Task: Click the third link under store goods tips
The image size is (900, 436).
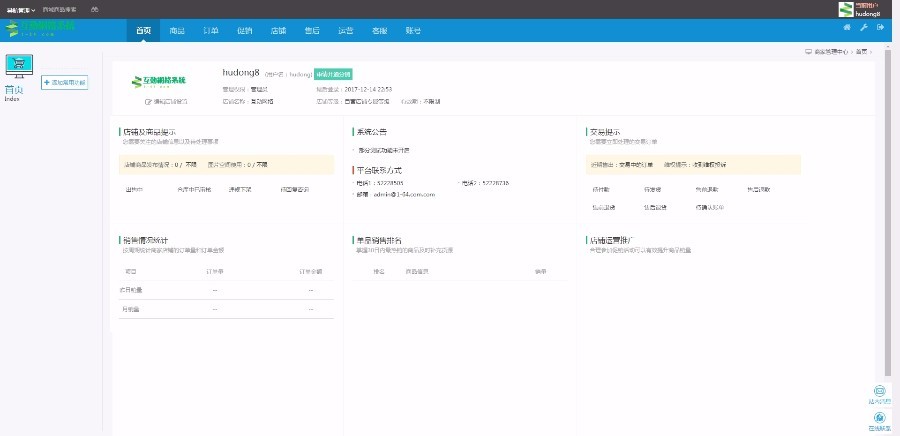Action: tap(240, 189)
